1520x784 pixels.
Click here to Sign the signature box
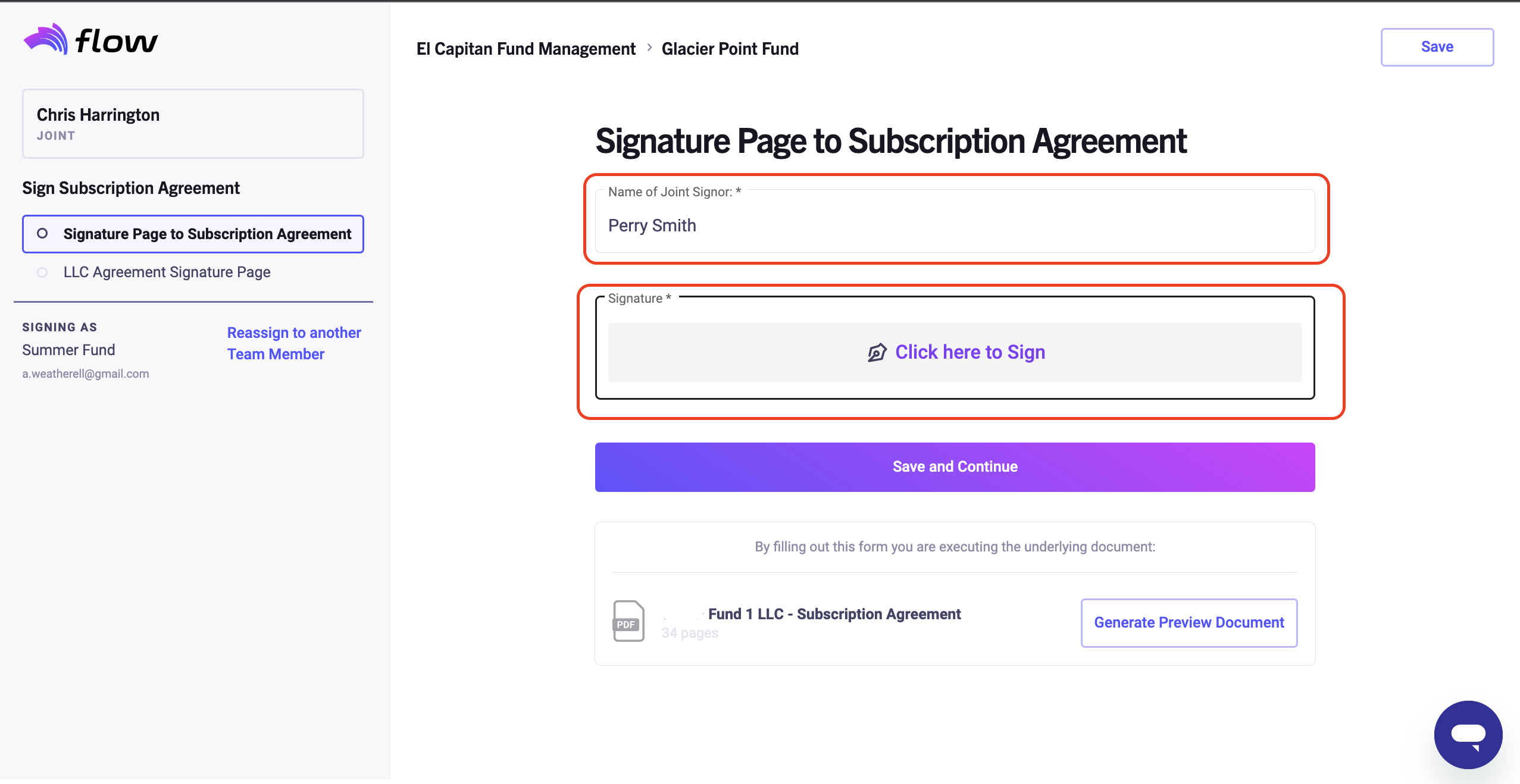(955, 352)
